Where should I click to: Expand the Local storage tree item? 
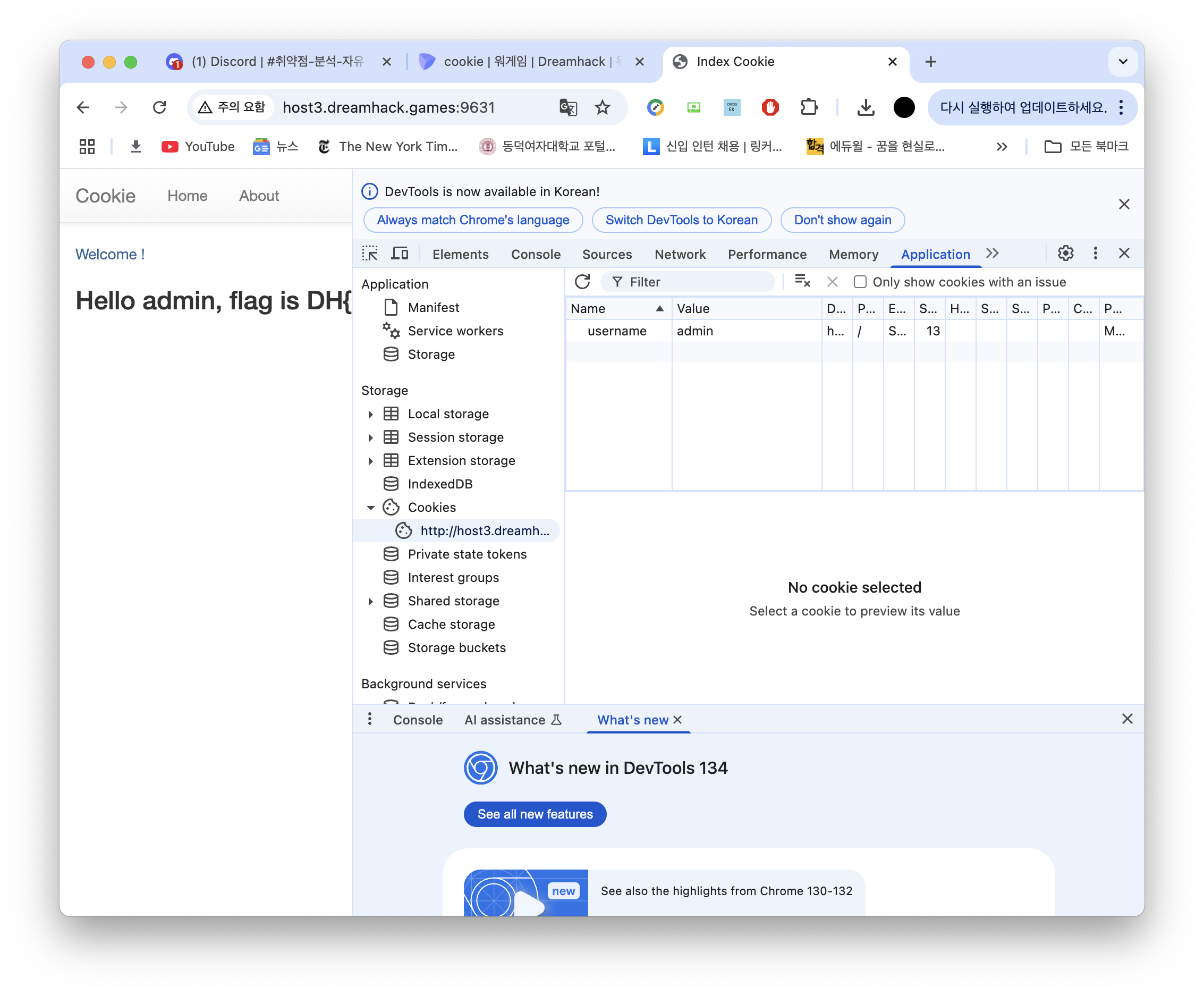tap(371, 415)
